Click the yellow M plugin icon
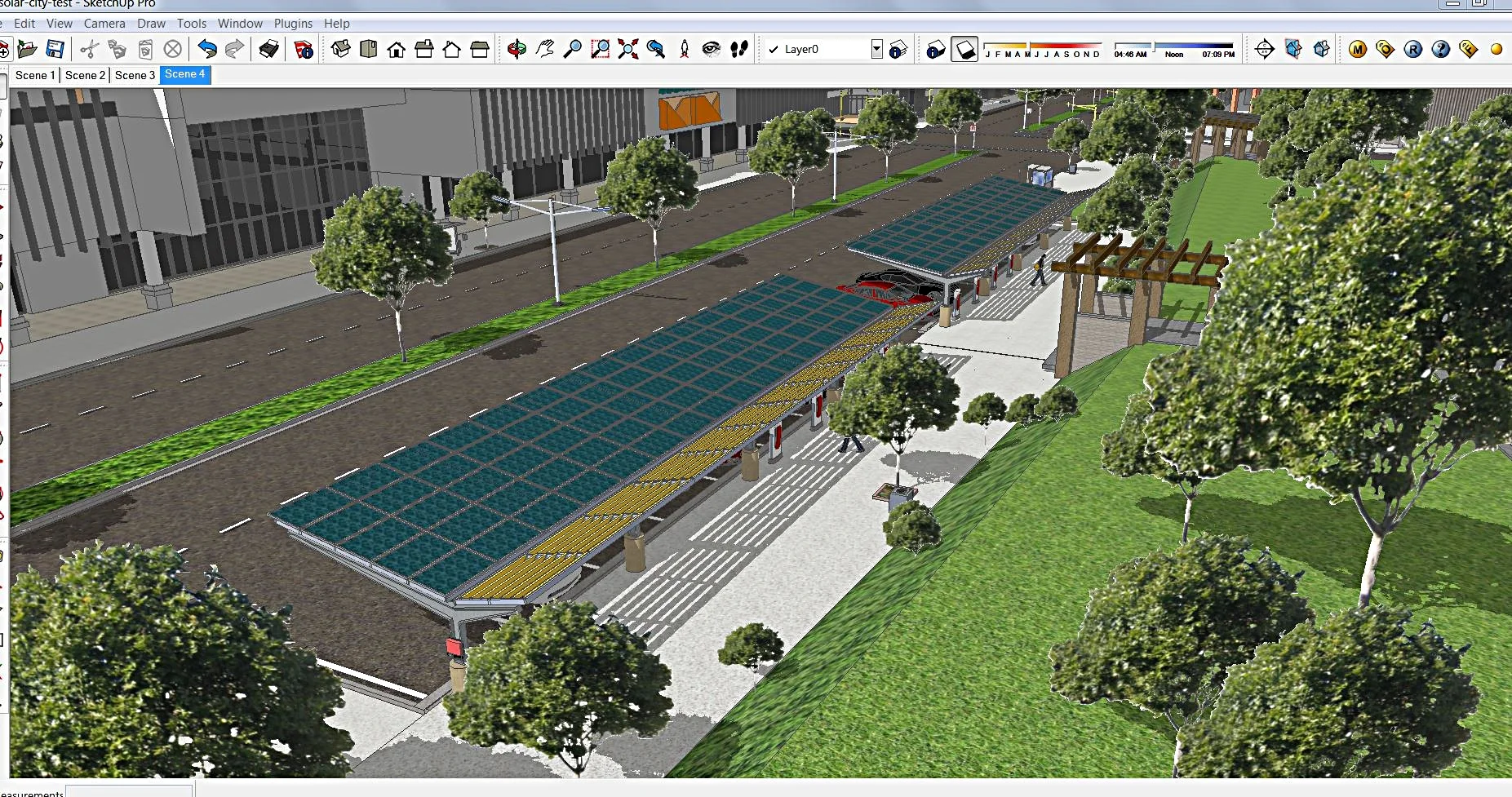Viewport: 1512px width, 797px height. coord(1358,50)
